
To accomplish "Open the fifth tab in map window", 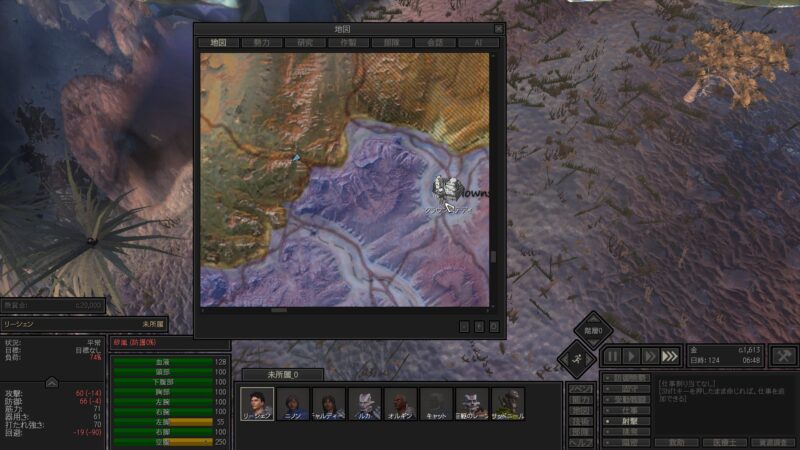I will pos(392,43).
